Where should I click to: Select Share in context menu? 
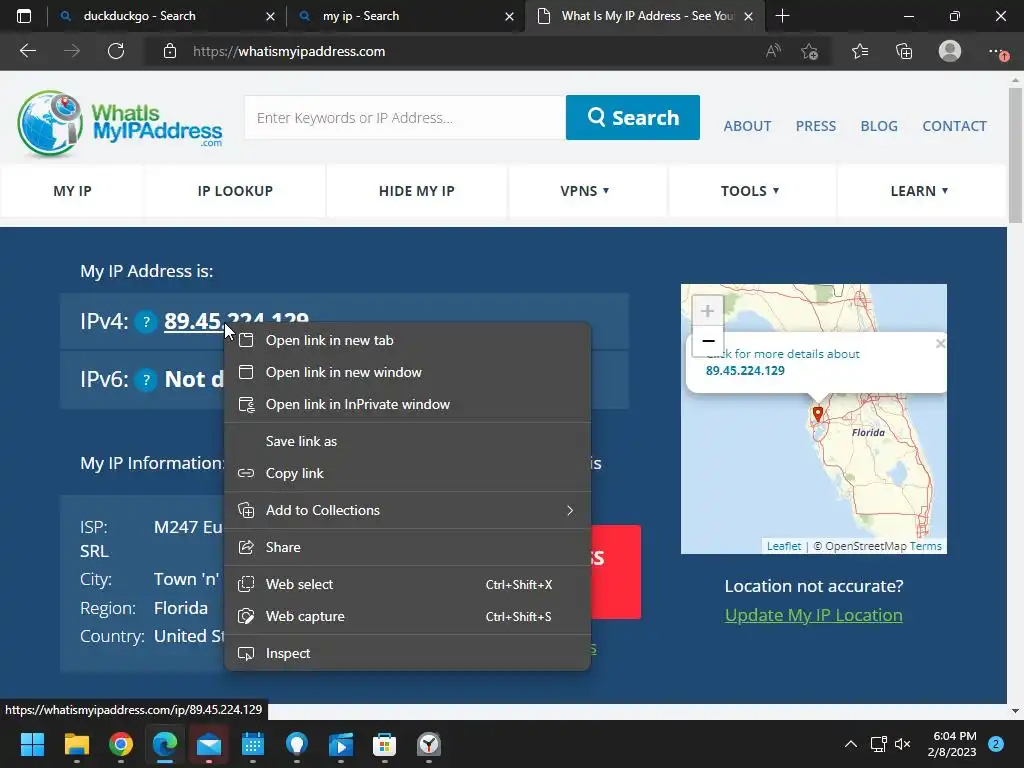(x=408, y=547)
